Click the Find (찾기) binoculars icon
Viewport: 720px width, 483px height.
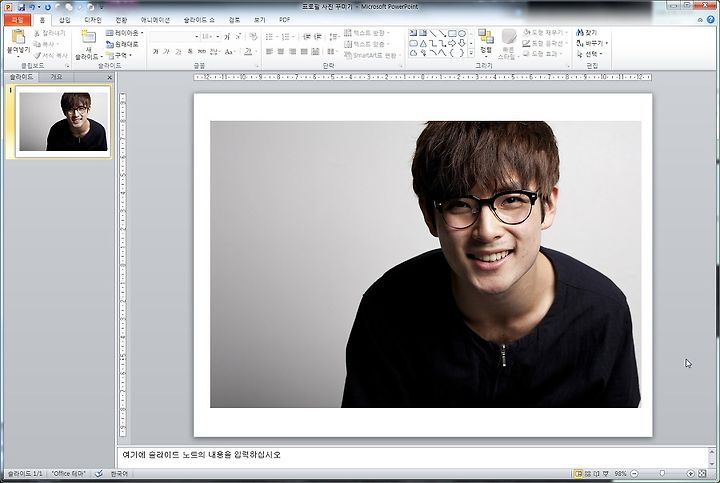coord(580,33)
